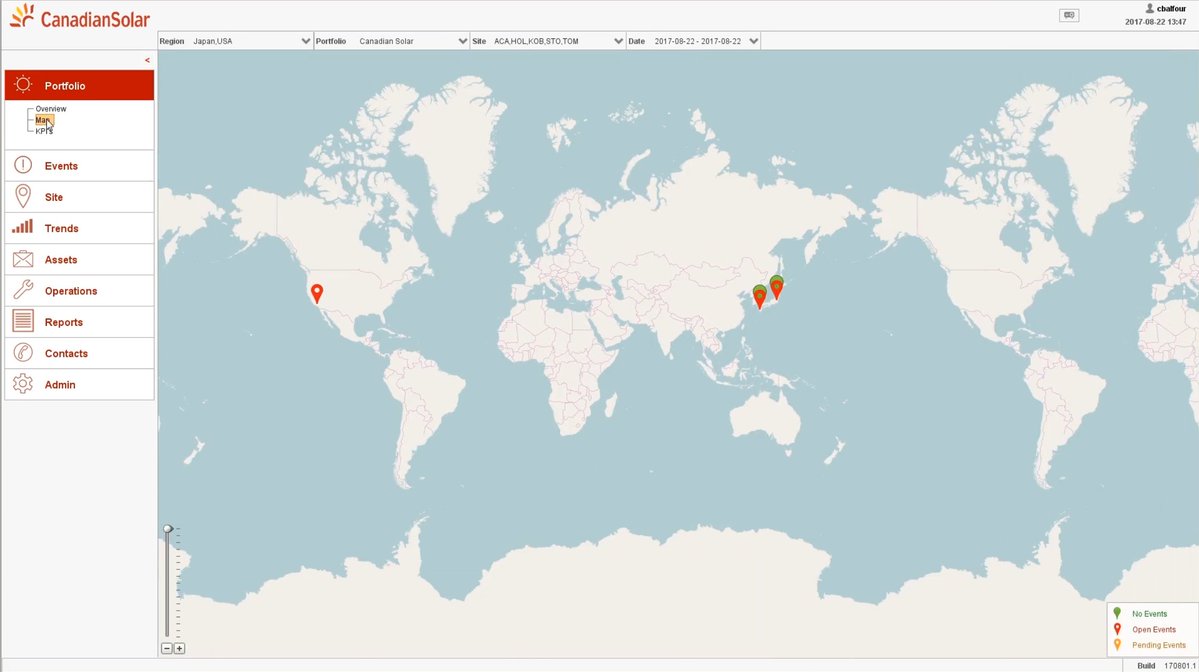This screenshot has height=672, width=1199.
Task: Select the Portfolio sidebar icon
Action: coord(24,85)
